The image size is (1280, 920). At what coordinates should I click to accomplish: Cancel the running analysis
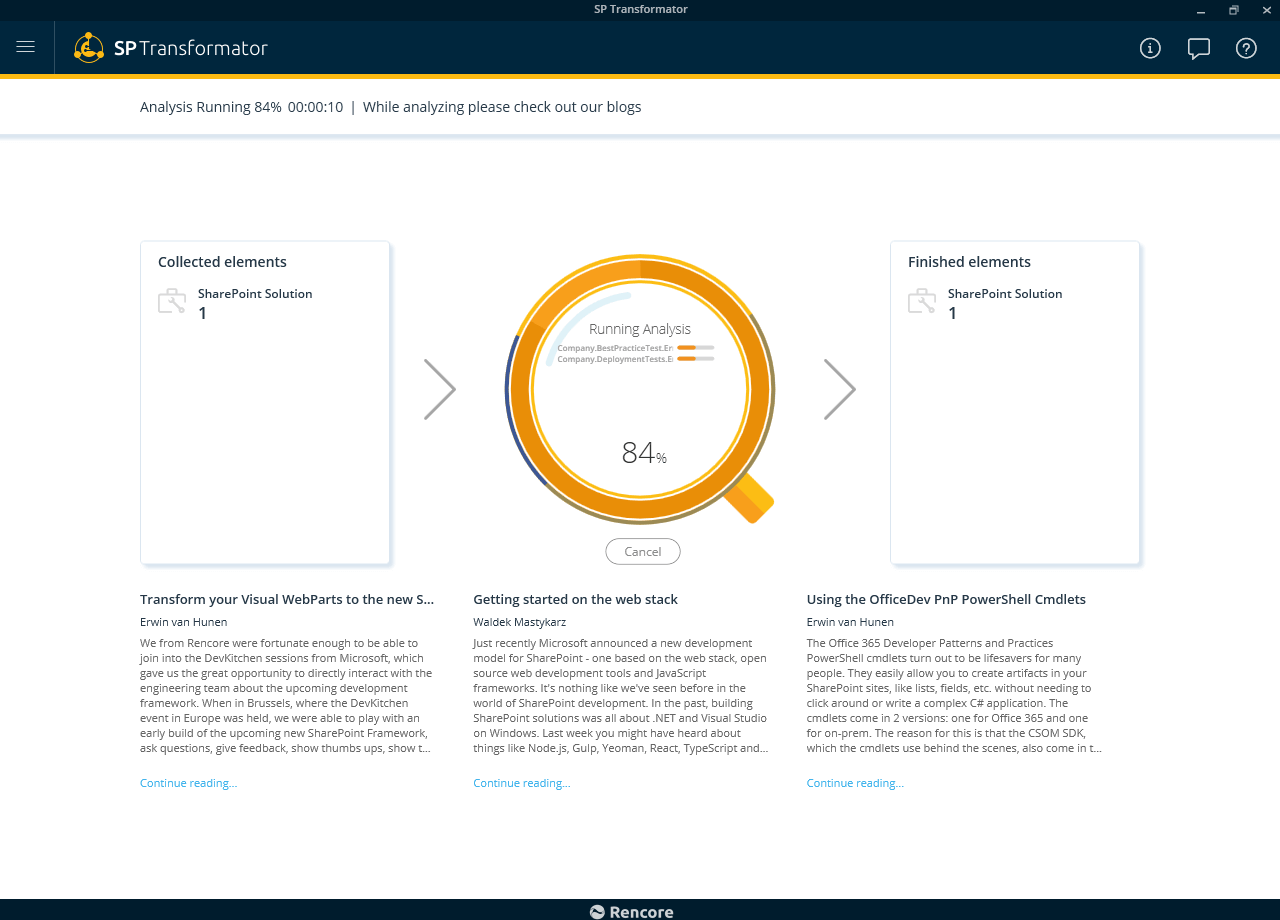pyautogui.click(x=643, y=552)
